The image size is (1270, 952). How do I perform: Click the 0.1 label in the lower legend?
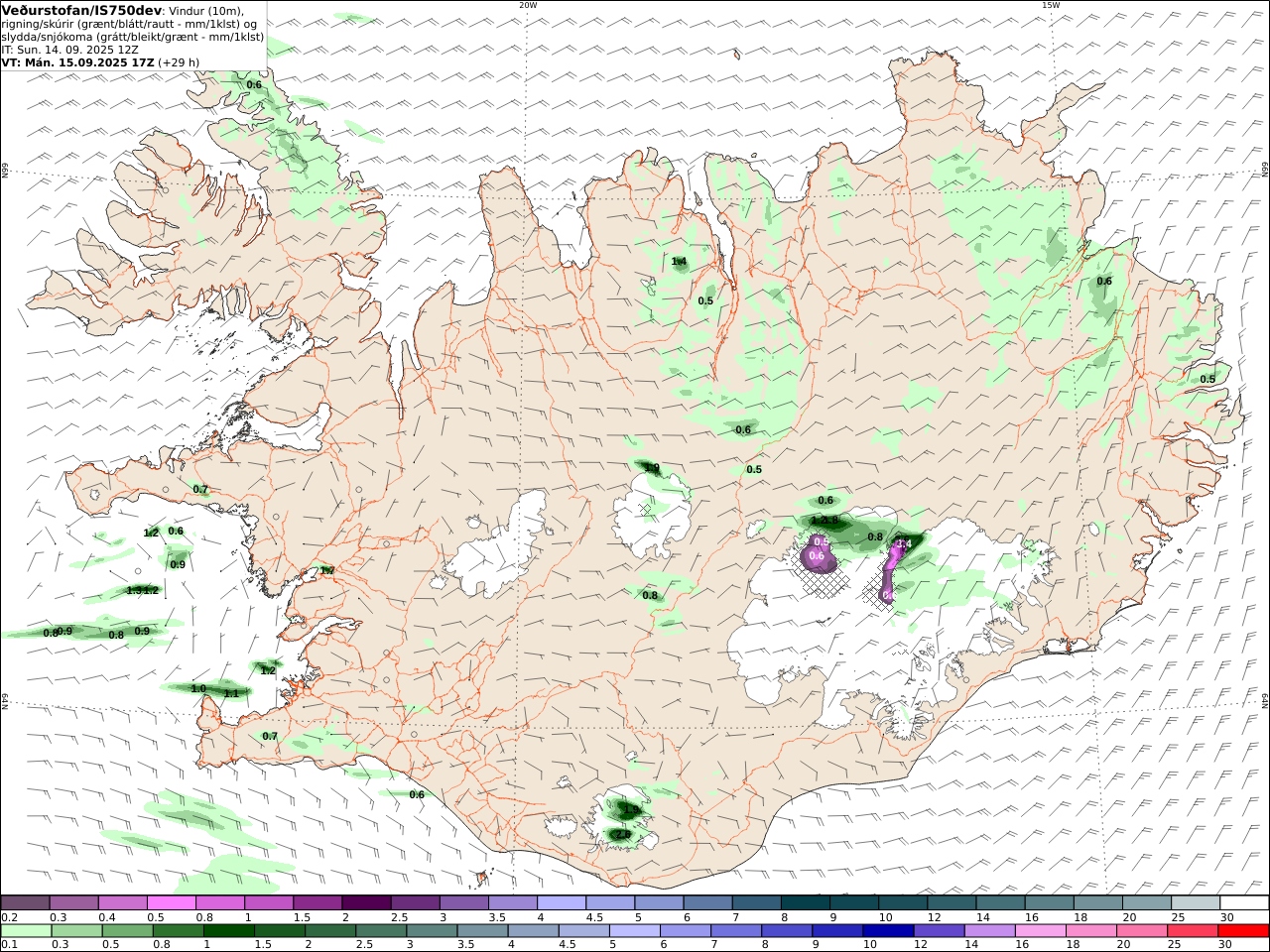tap(8, 944)
